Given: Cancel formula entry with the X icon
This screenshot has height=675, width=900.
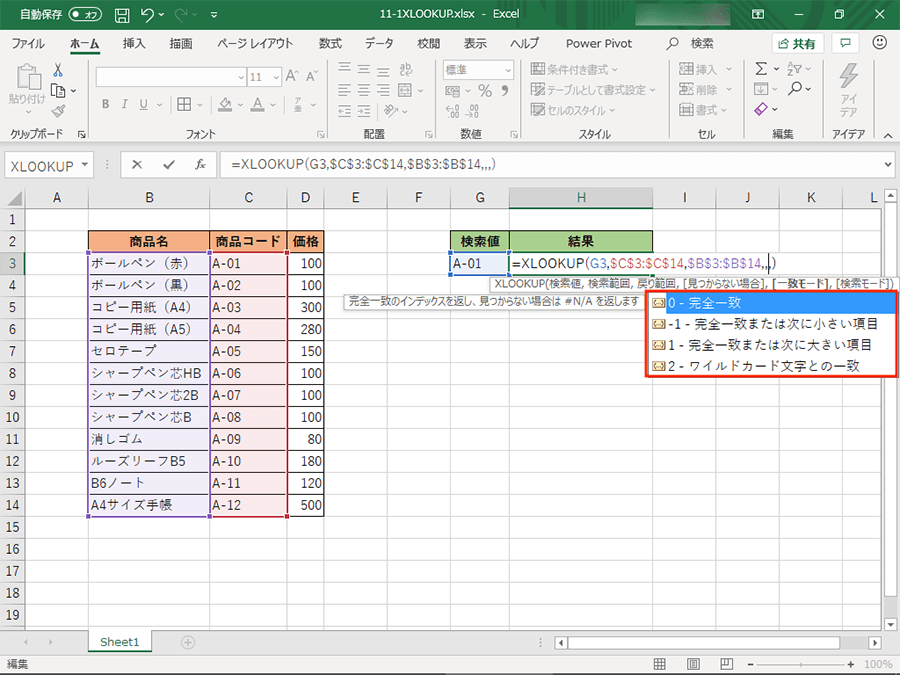Looking at the screenshot, I should click(x=137, y=165).
